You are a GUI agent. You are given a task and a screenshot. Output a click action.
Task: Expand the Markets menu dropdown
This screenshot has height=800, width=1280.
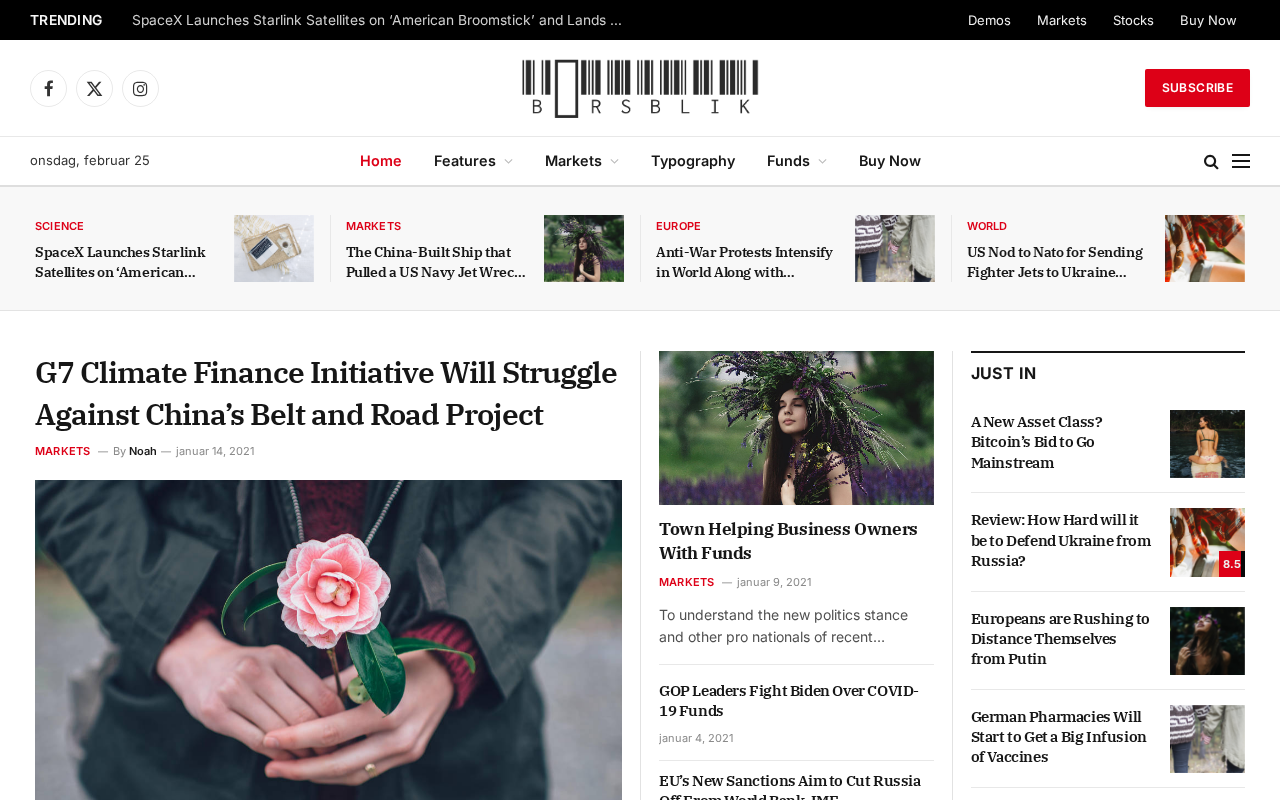point(582,161)
